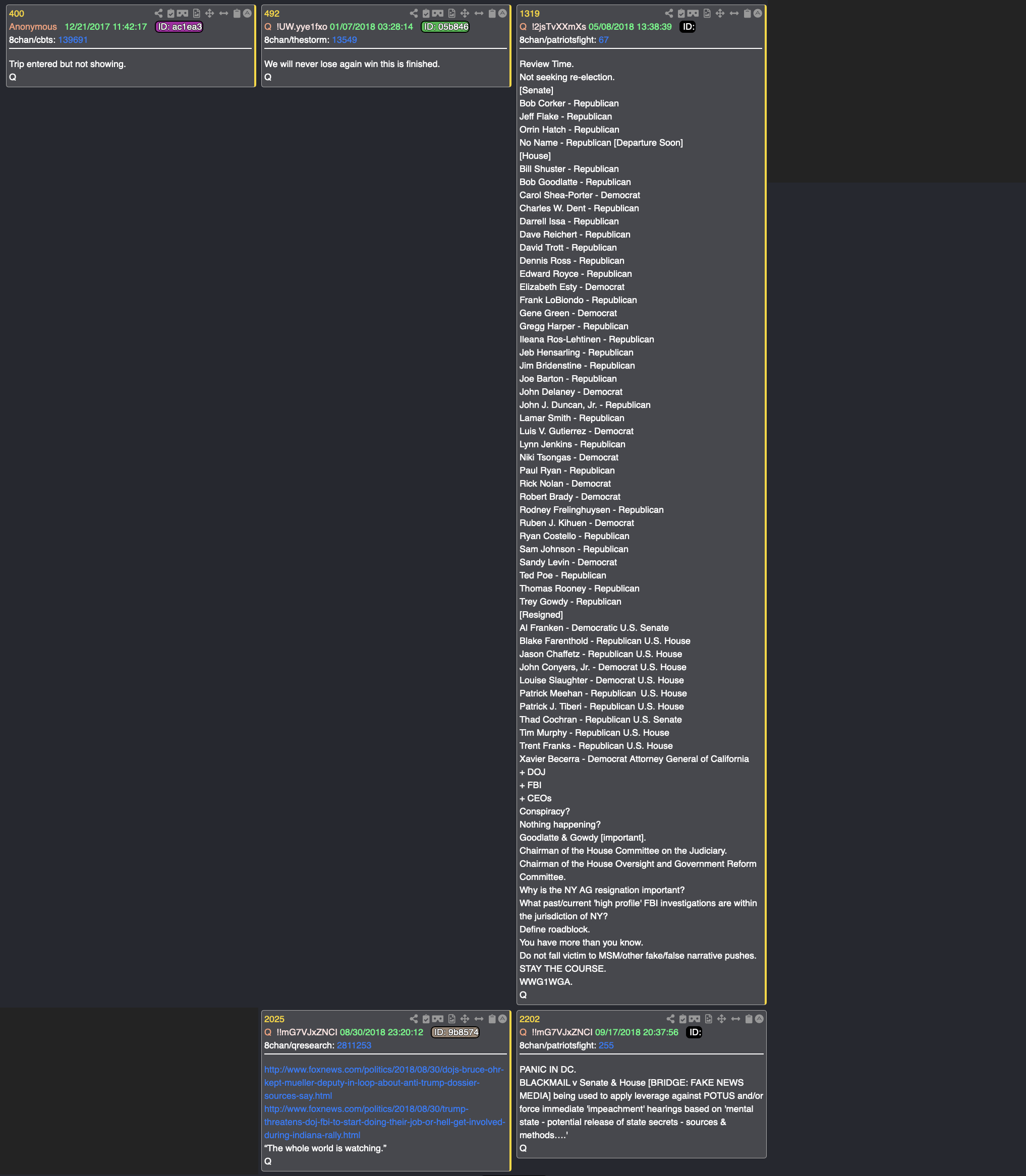
Task: Click plain clipboard icon on post 492
Action: point(492,13)
